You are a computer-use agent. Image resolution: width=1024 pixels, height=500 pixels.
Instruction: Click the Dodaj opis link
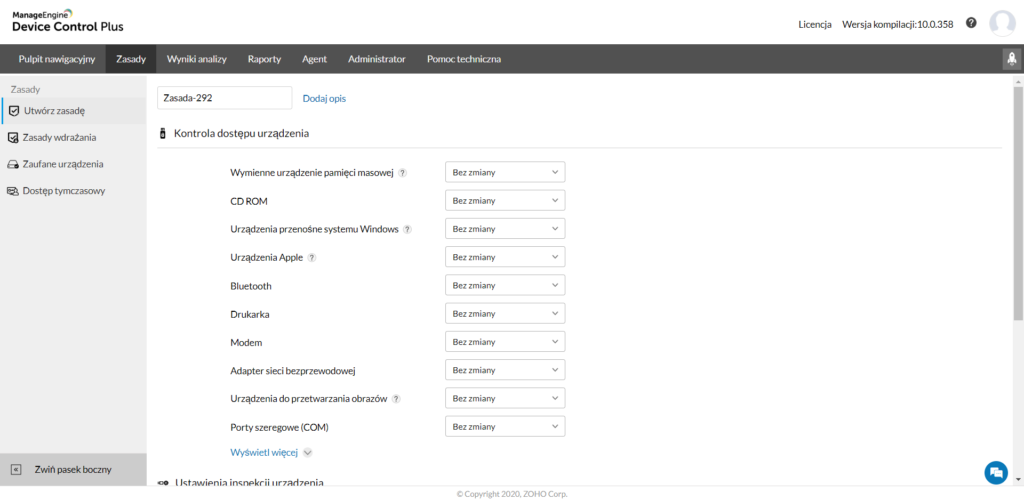pyautogui.click(x=324, y=98)
